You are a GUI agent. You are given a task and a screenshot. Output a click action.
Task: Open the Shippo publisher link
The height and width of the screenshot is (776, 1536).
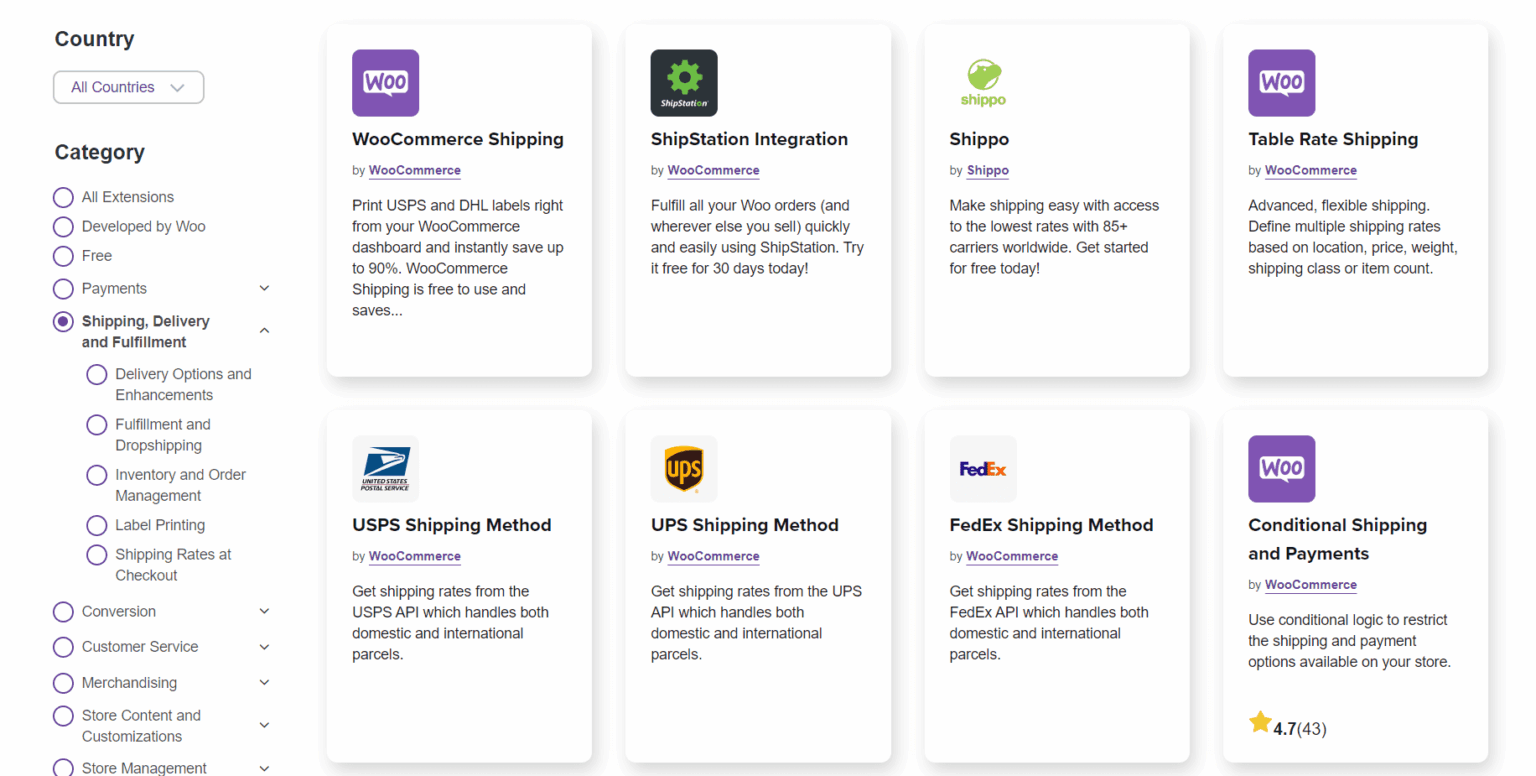pos(987,170)
